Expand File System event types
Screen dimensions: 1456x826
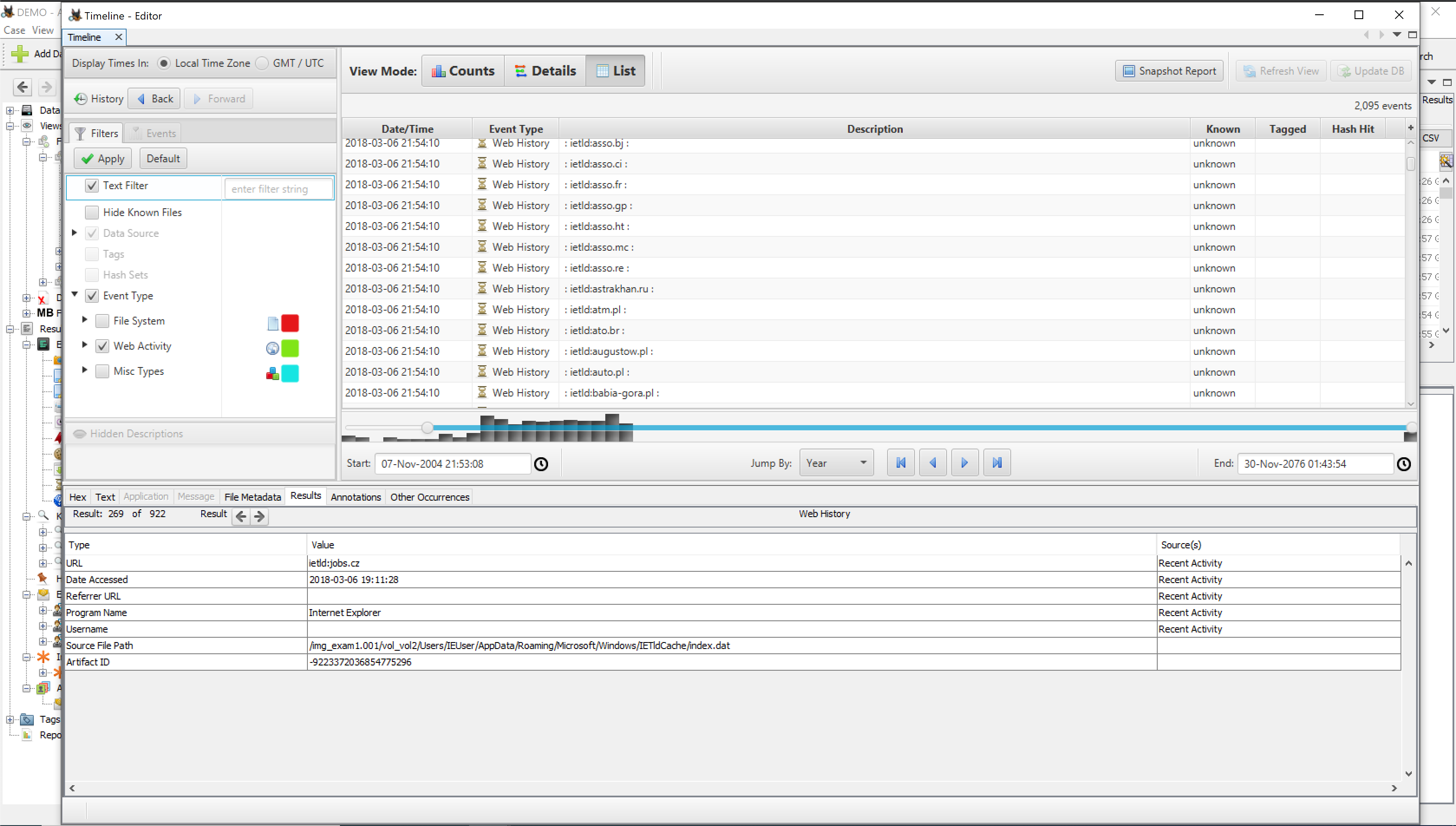tap(85, 320)
